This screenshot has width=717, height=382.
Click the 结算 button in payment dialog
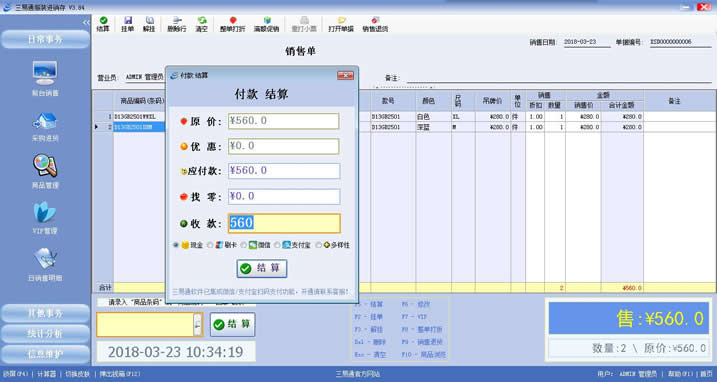(262, 268)
